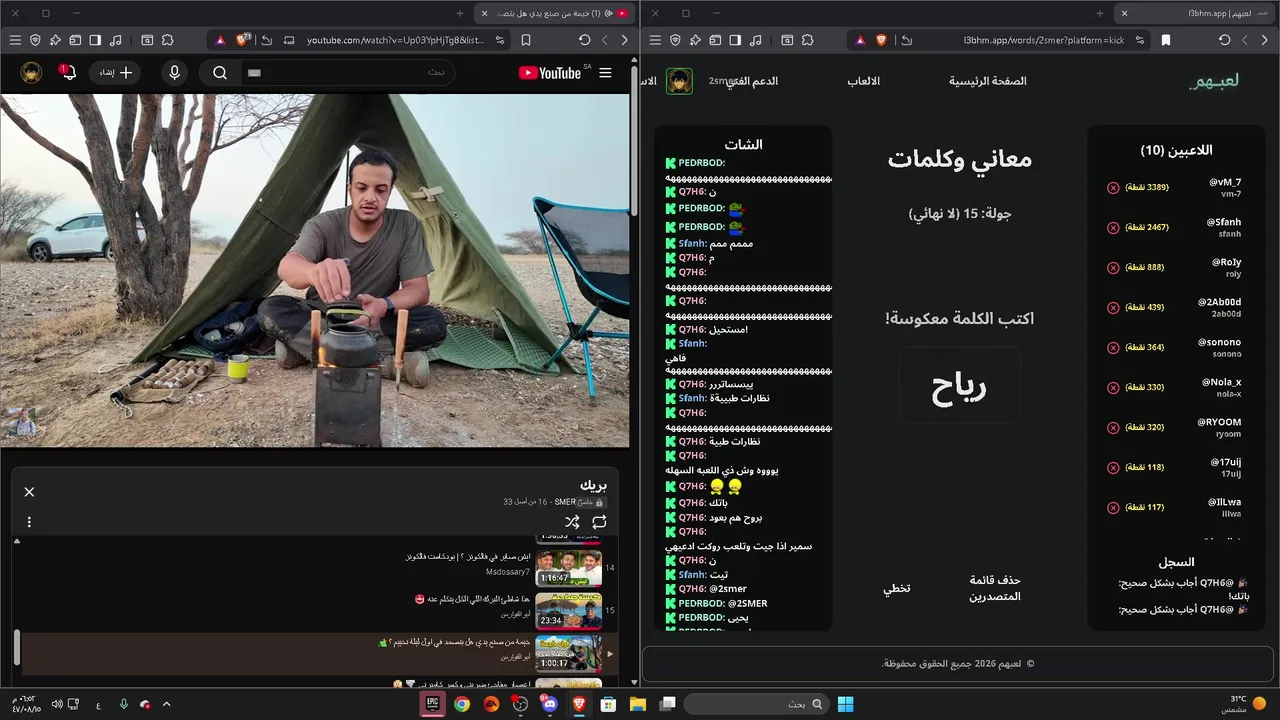
Task: Open Windows Start button
Action: [x=845, y=704]
